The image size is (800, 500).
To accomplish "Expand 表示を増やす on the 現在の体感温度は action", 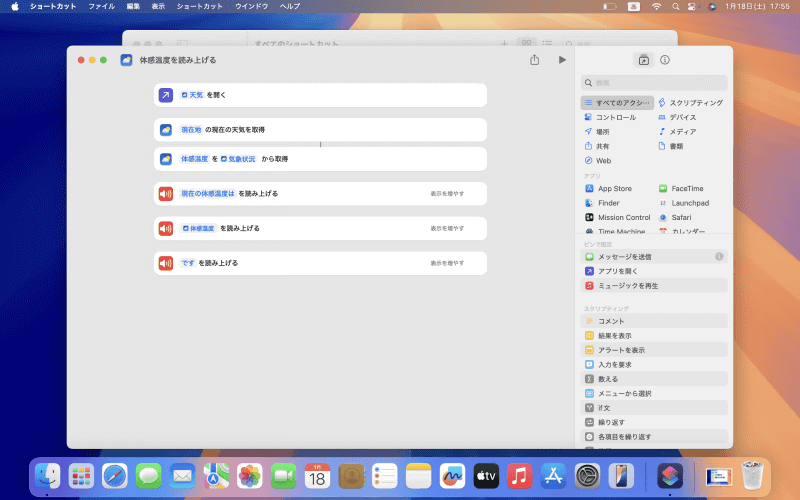I will 447,193.
